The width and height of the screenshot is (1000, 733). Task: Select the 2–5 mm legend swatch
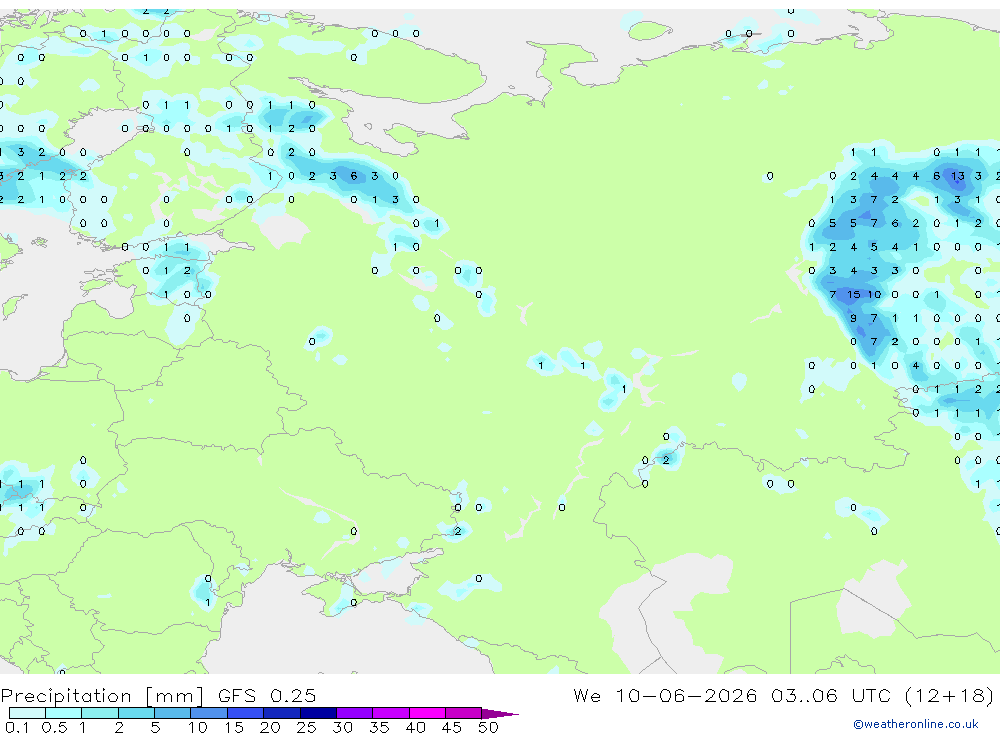136,713
